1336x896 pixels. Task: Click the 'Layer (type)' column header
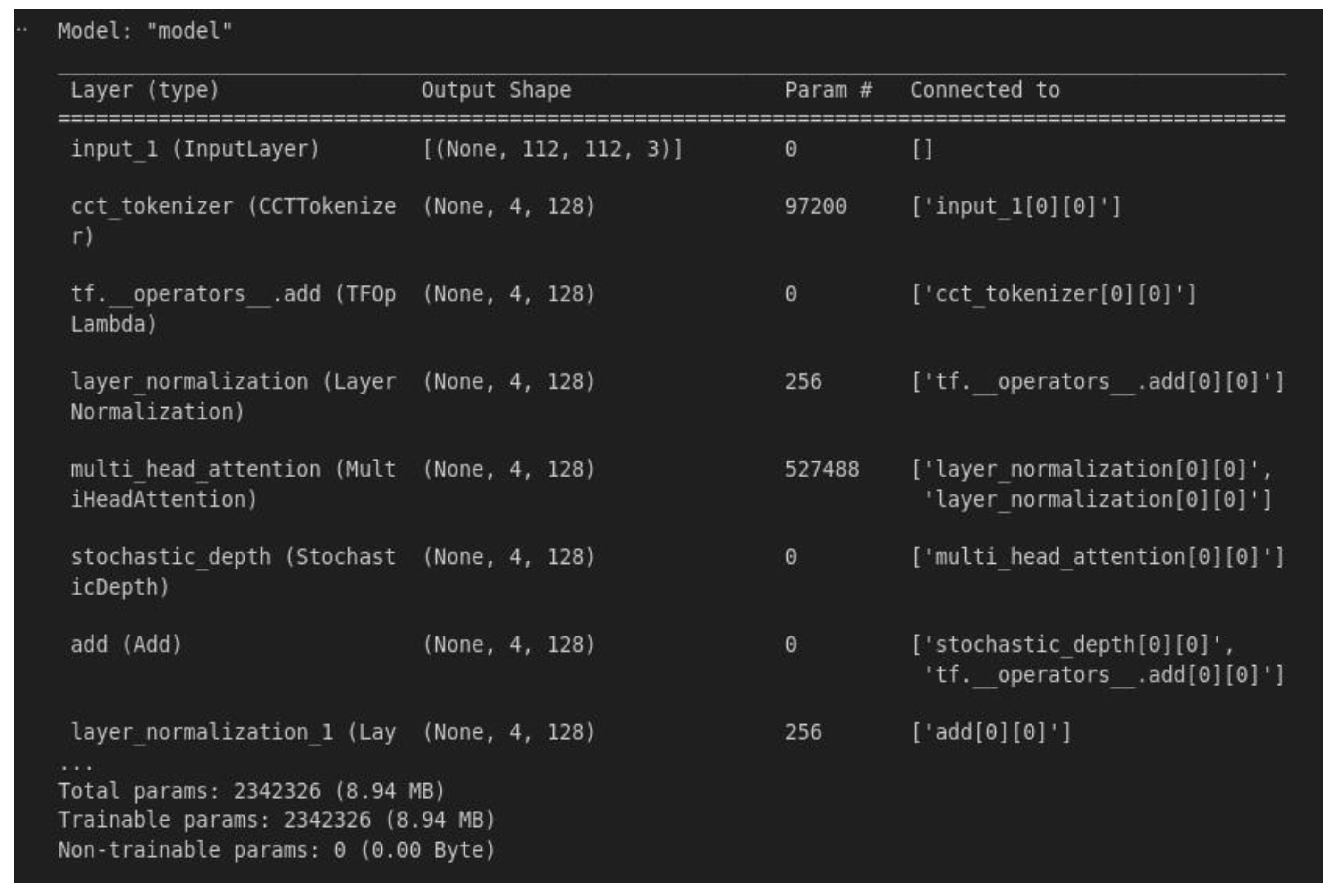(144, 90)
